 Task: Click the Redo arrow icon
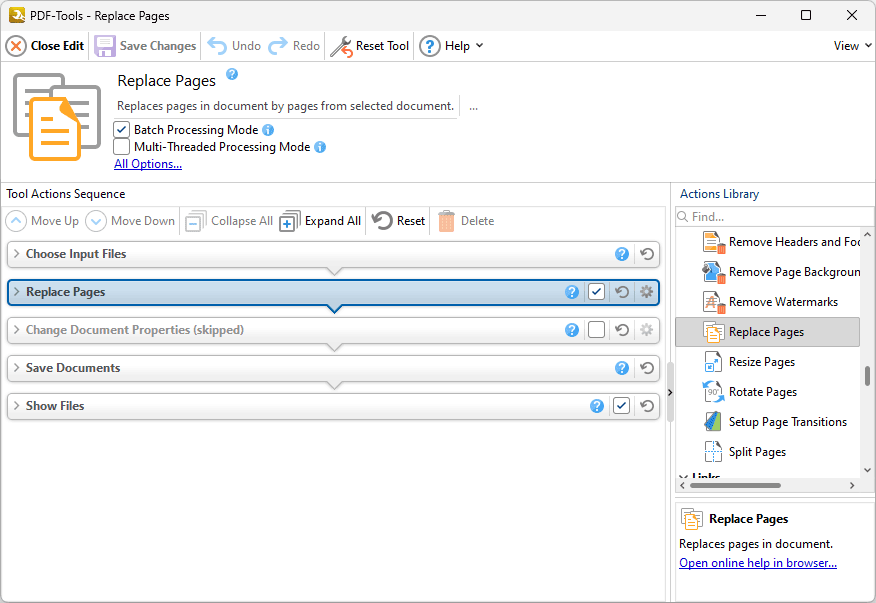point(278,46)
